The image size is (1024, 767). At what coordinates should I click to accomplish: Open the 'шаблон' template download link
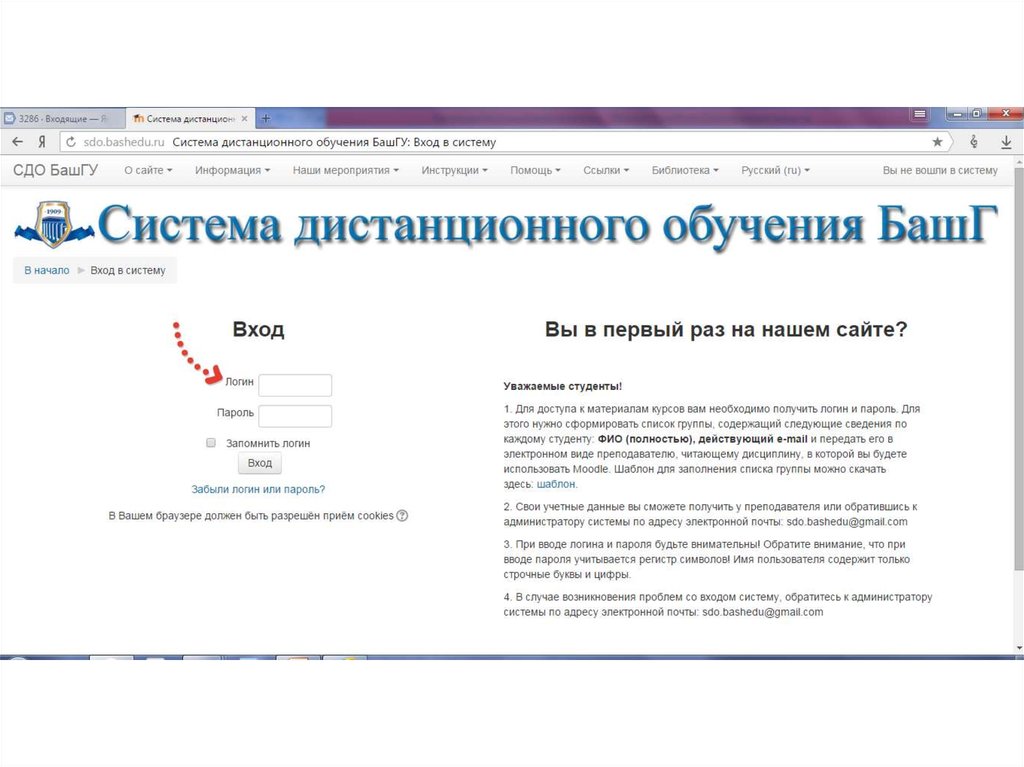pos(556,484)
